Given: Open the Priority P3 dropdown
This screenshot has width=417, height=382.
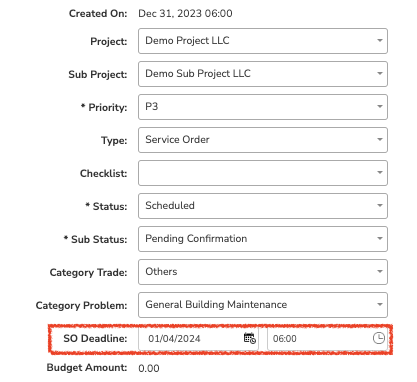Looking at the screenshot, I should point(263,107).
